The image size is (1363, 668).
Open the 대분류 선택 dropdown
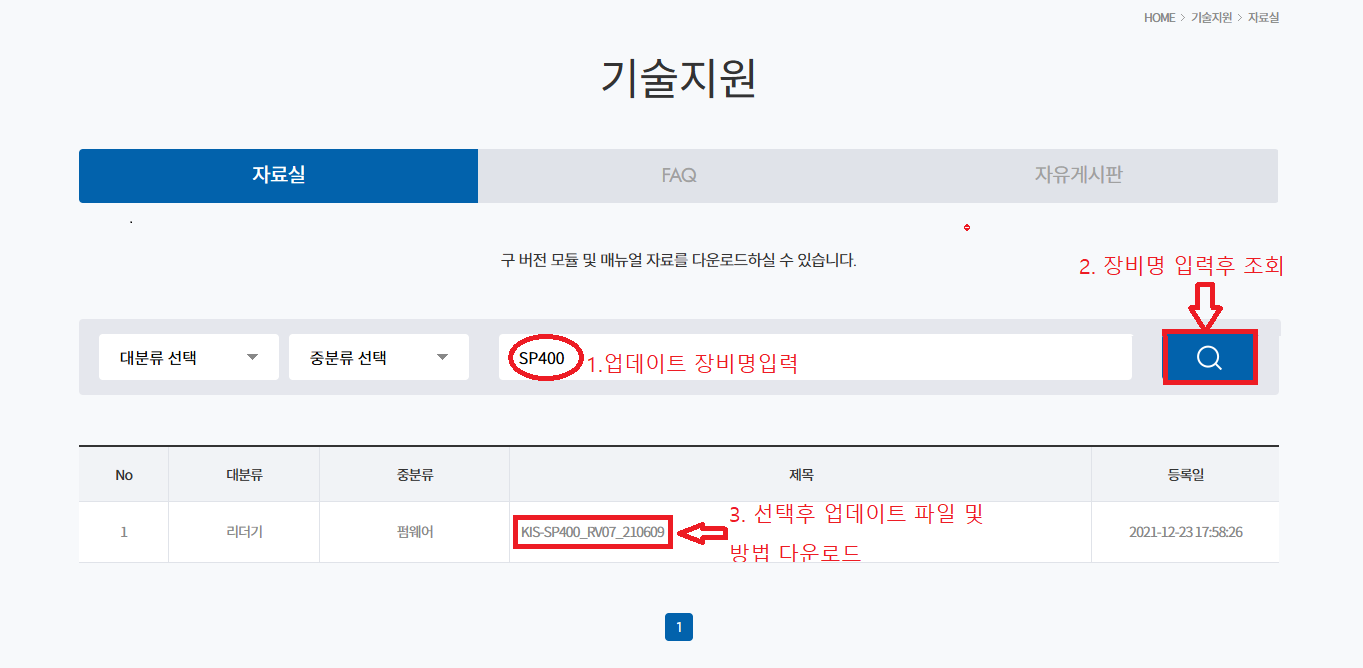pyautogui.click(x=188, y=358)
